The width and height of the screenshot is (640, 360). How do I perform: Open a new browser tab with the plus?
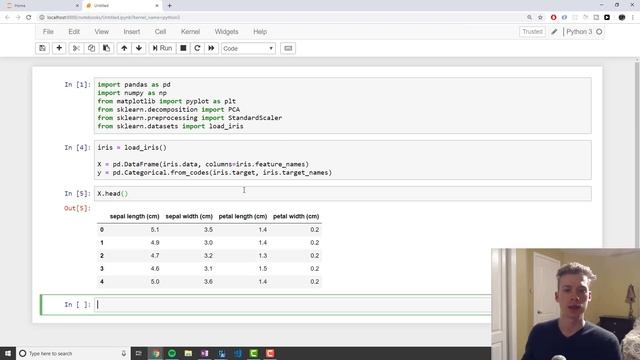coord(169,6)
